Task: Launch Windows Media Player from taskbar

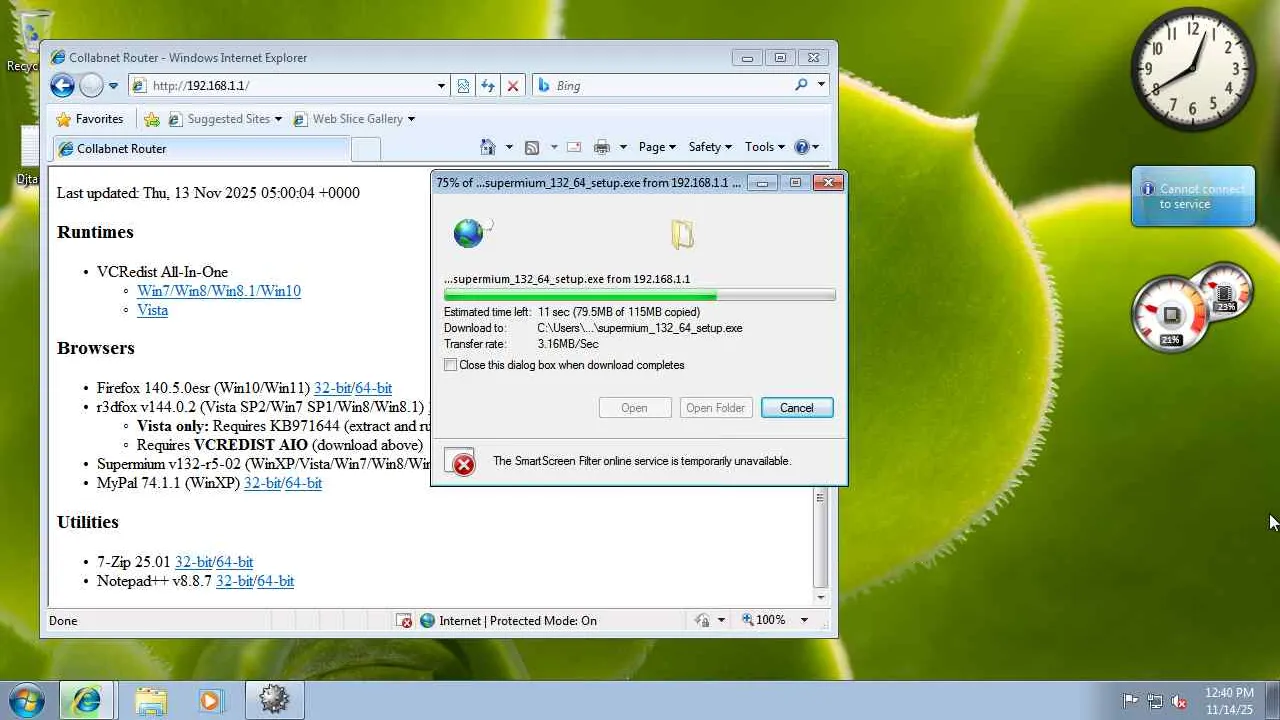Action: tap(210, 700)
